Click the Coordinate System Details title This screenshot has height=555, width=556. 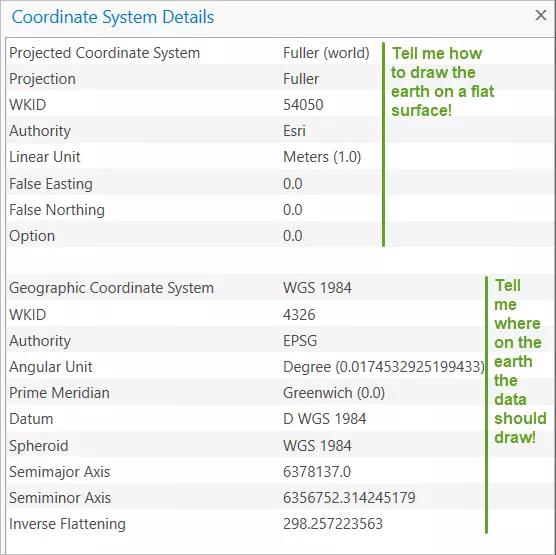(x=113, y=17)
